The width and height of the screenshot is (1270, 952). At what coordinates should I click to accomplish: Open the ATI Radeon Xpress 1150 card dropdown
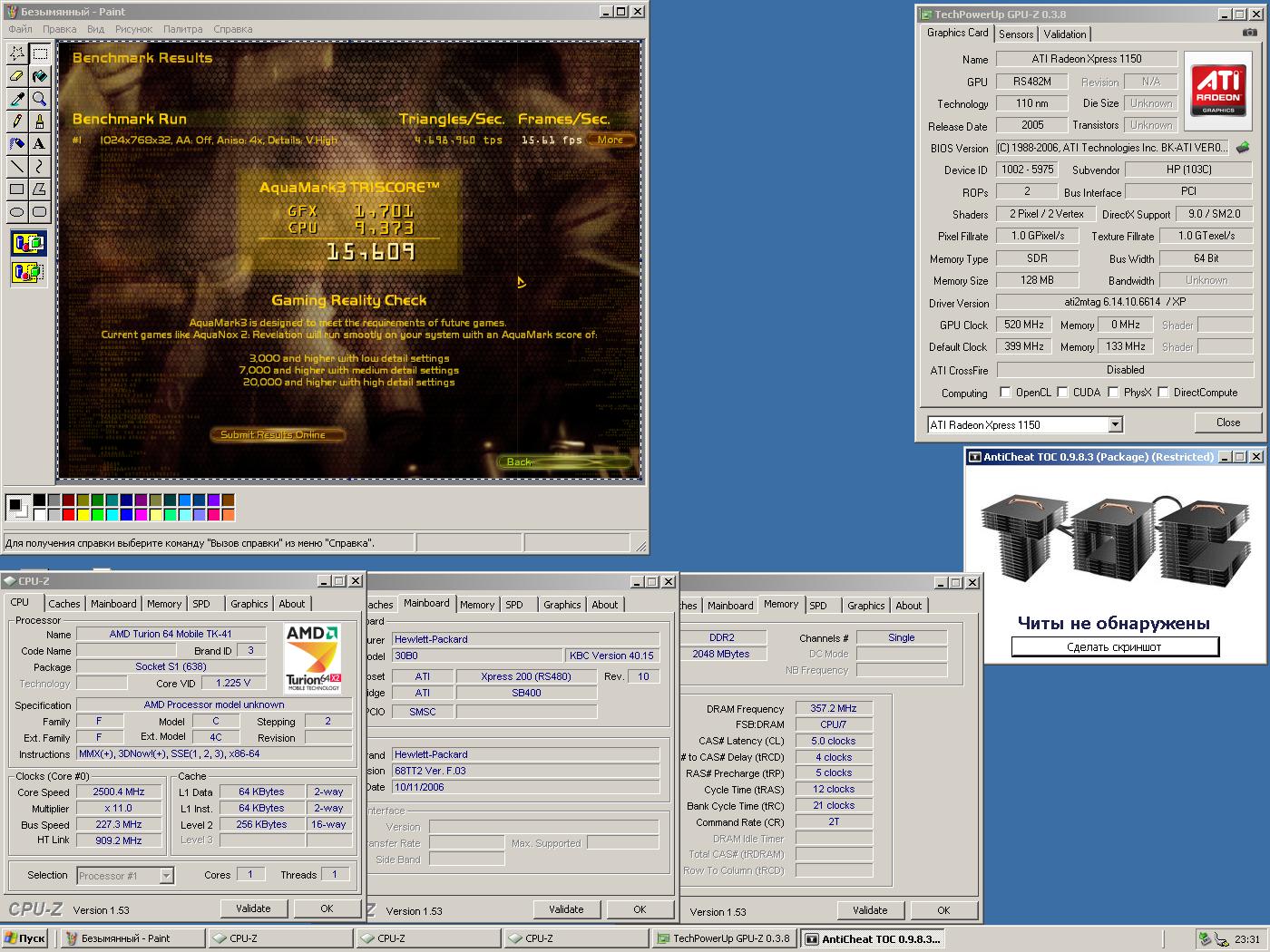pyautogui.click(x=1116, y=424)
